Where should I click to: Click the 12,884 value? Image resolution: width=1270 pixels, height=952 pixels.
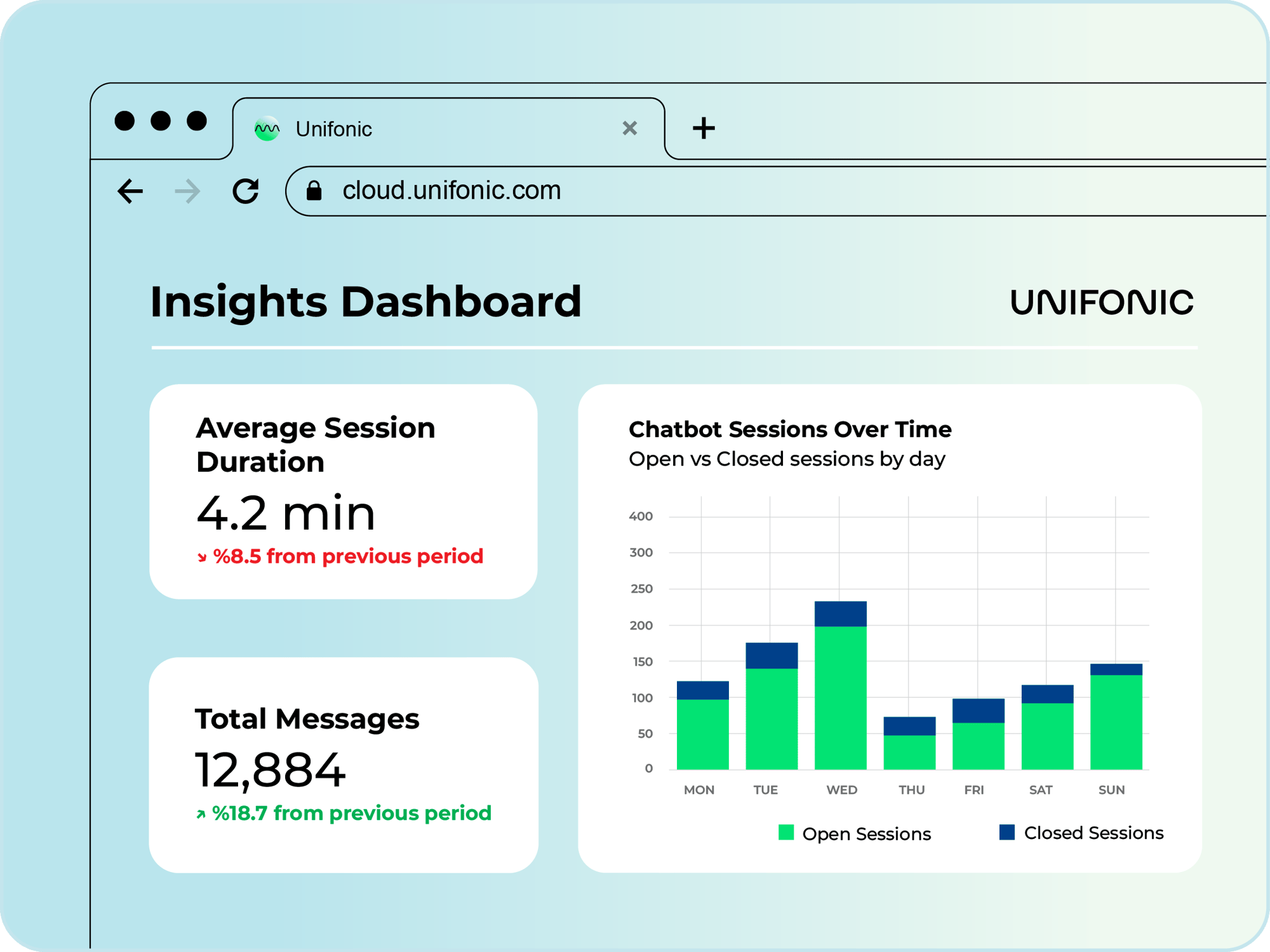coord(270,770)
